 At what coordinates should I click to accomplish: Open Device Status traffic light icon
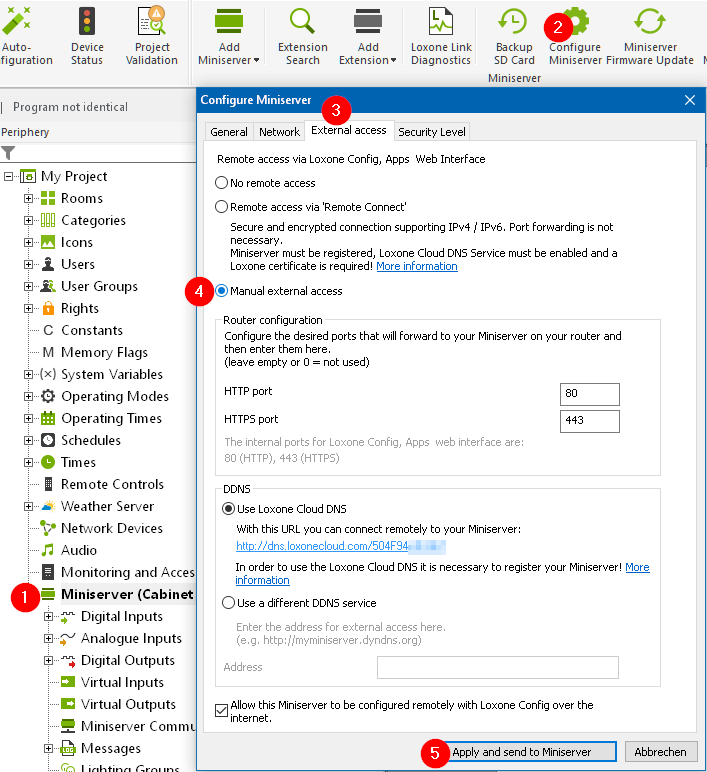click(x=87, y=21)
